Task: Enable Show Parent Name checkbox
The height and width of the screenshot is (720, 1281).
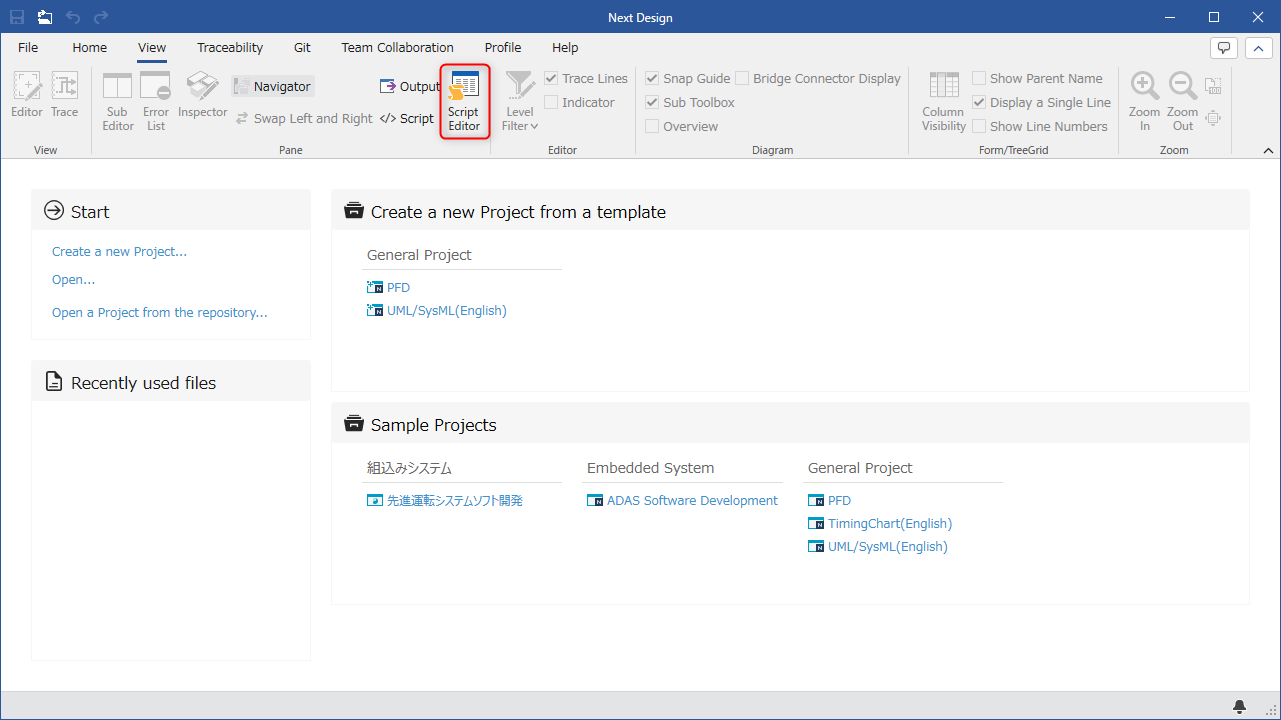Action: coord(1038,78)
